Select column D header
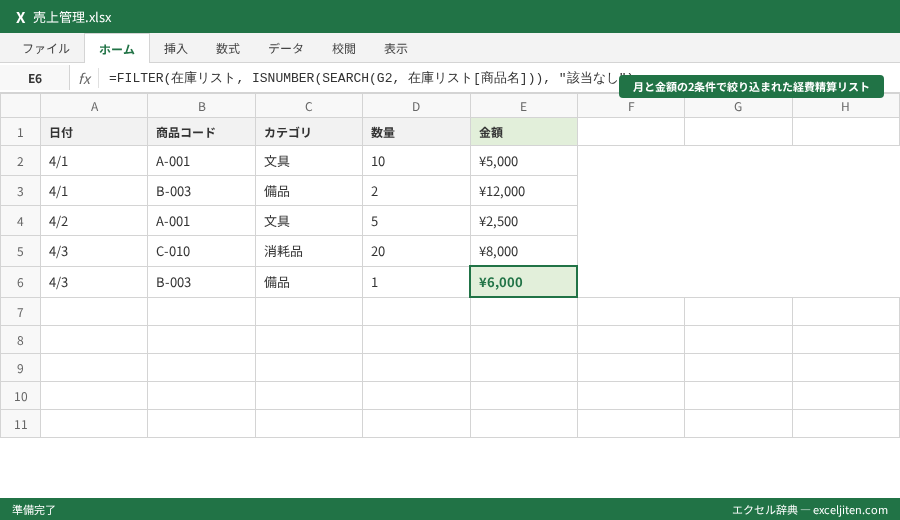 point(416,107)
